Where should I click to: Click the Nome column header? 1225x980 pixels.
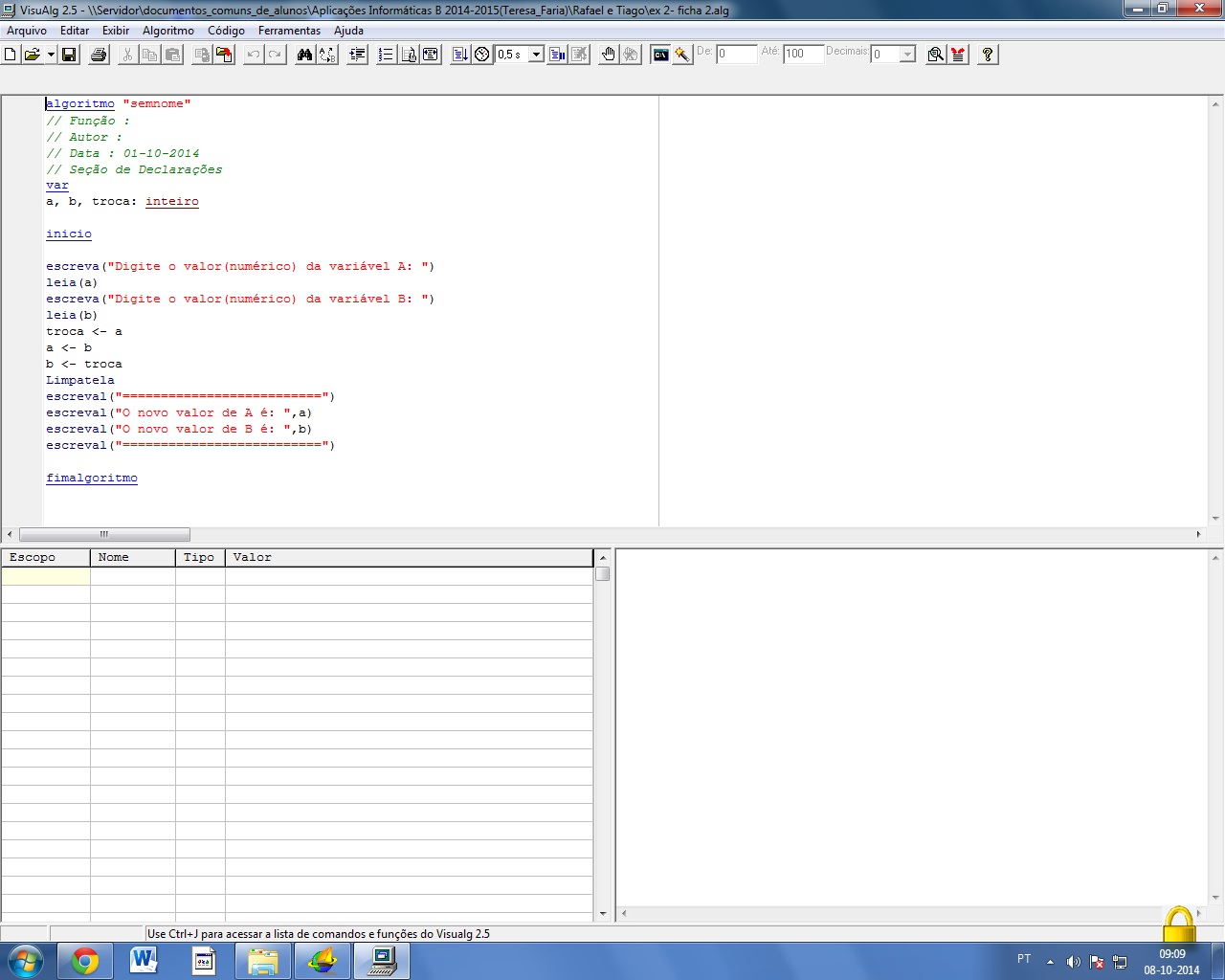coord(132,557)
